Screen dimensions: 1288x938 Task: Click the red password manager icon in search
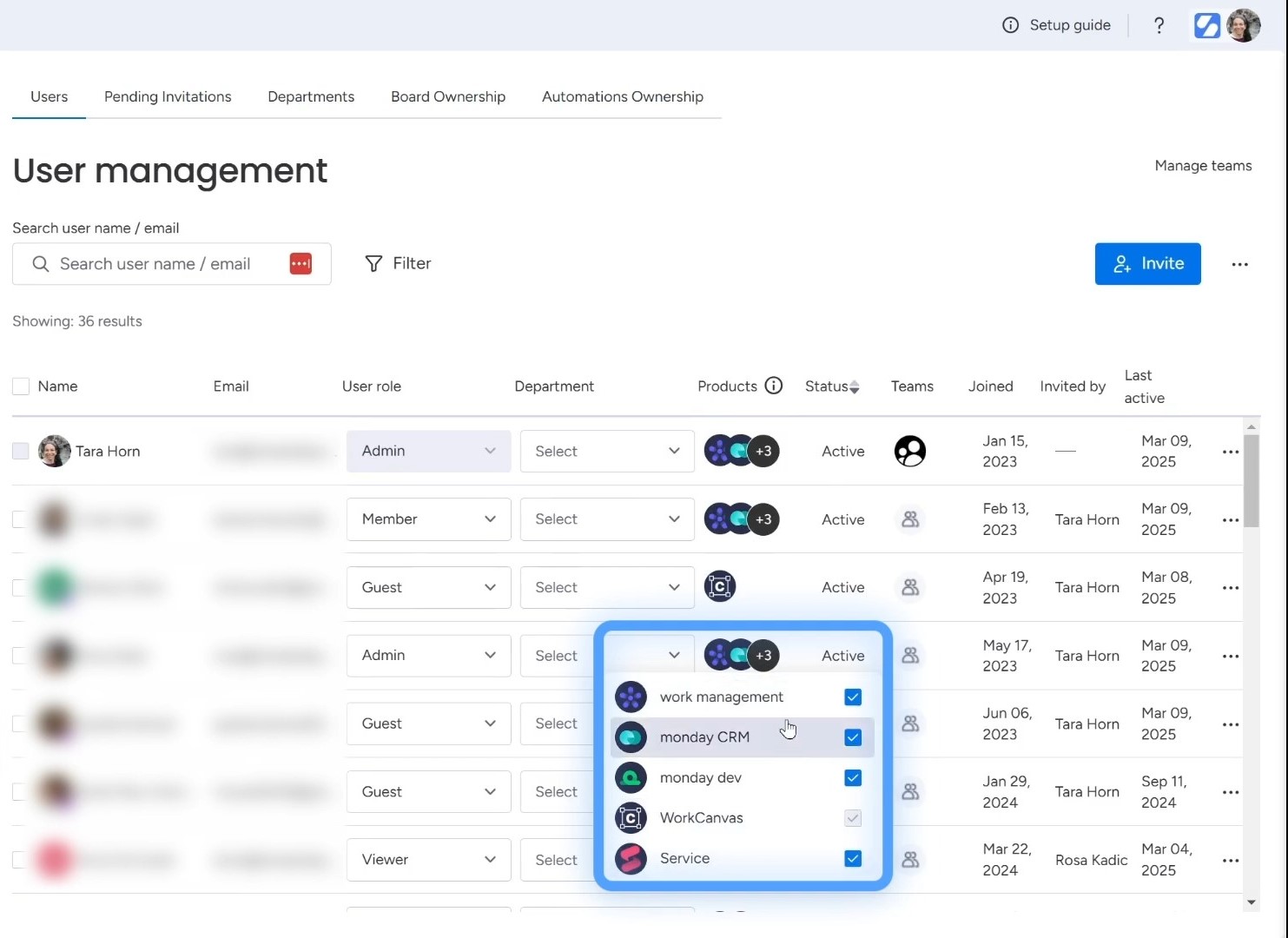pyautogui.click(x=301, y=264)
